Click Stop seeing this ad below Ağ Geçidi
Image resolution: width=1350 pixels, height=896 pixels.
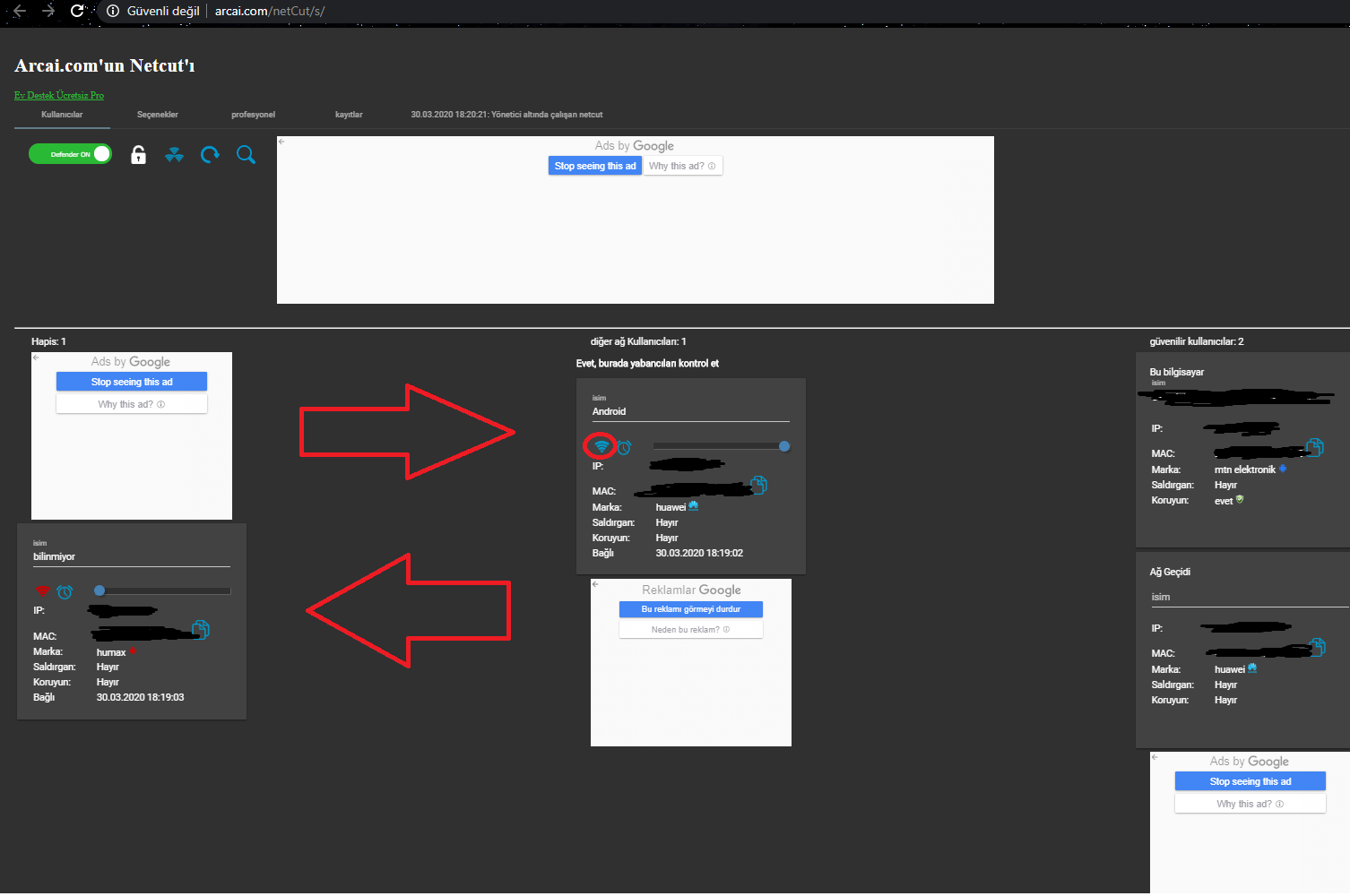click(x=1250, y=781)
